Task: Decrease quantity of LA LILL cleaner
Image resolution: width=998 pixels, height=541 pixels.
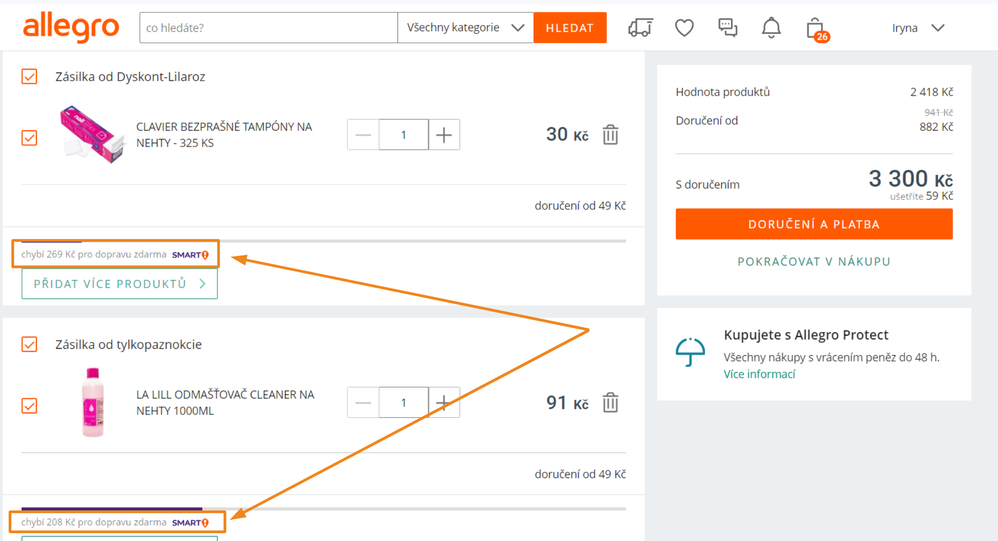Action: pos(363,402)
